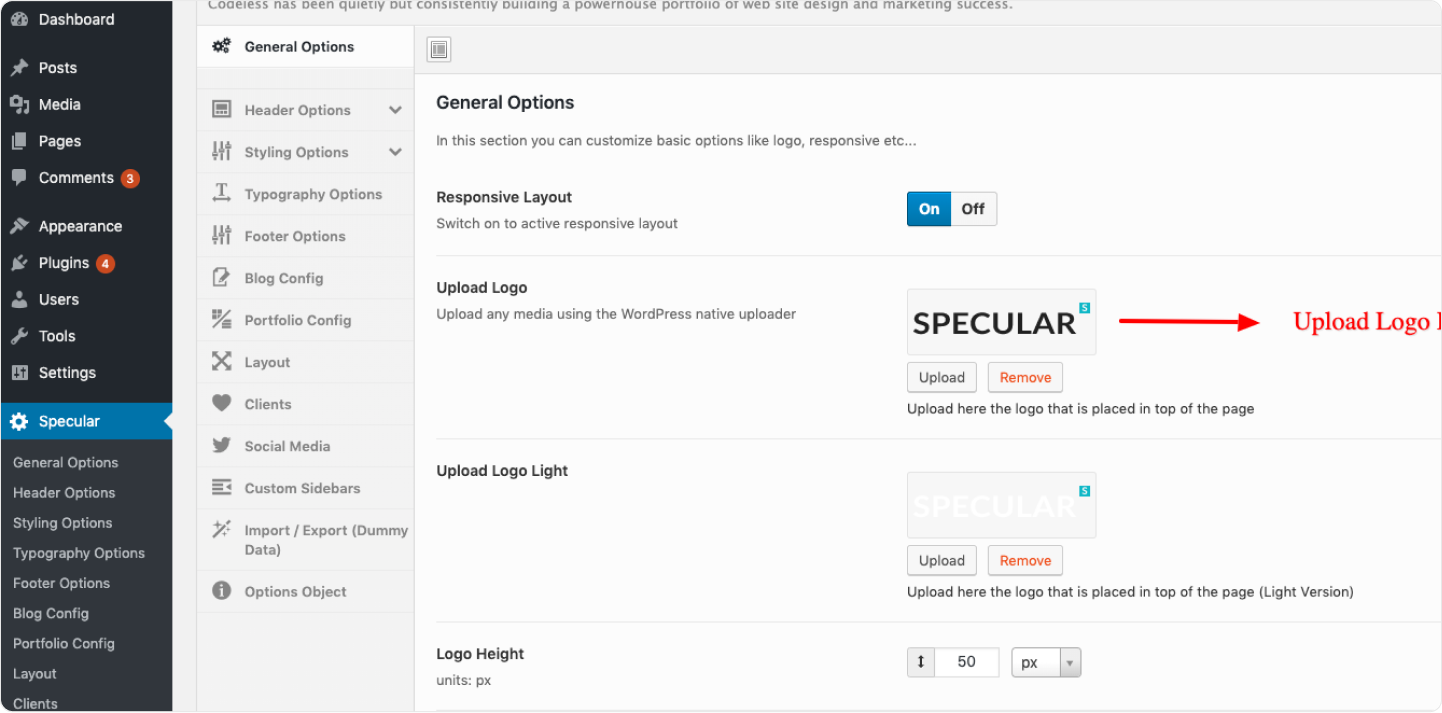Click the Logo Height value field
The image size is (1442, 713).
coord(966,662)
